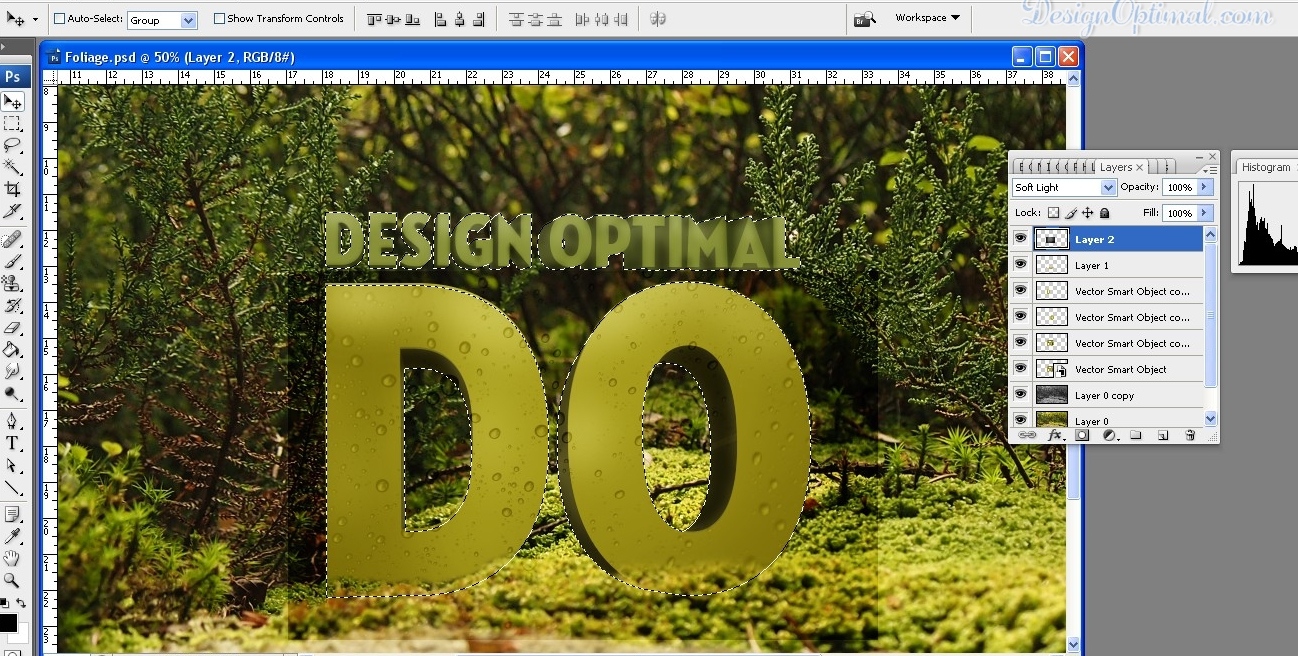The image size is (1298, 656).
Task: Open the fx layer style menu
Action: pos(1054,435)
